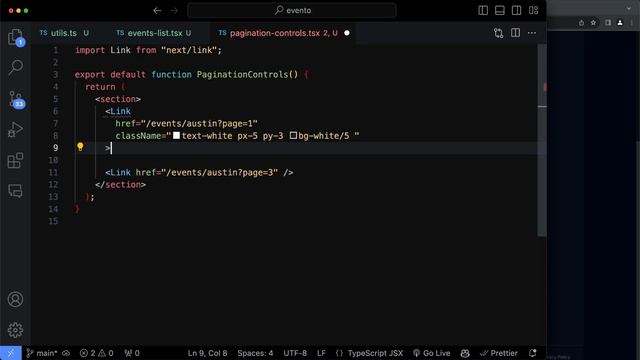
Task: Open the tab list chevron in browser window
Action: (x=629, y=9)
